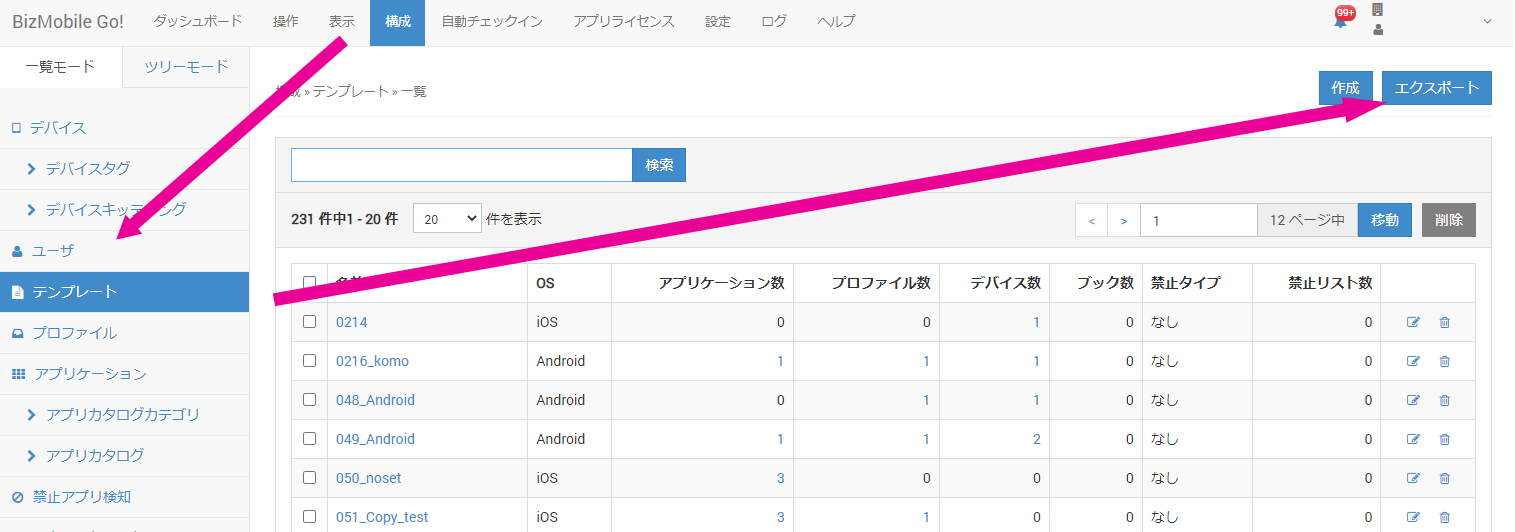Click edit icon for 050_noset row
This screenshot has width=1515, height=532.
(1413, 478)
